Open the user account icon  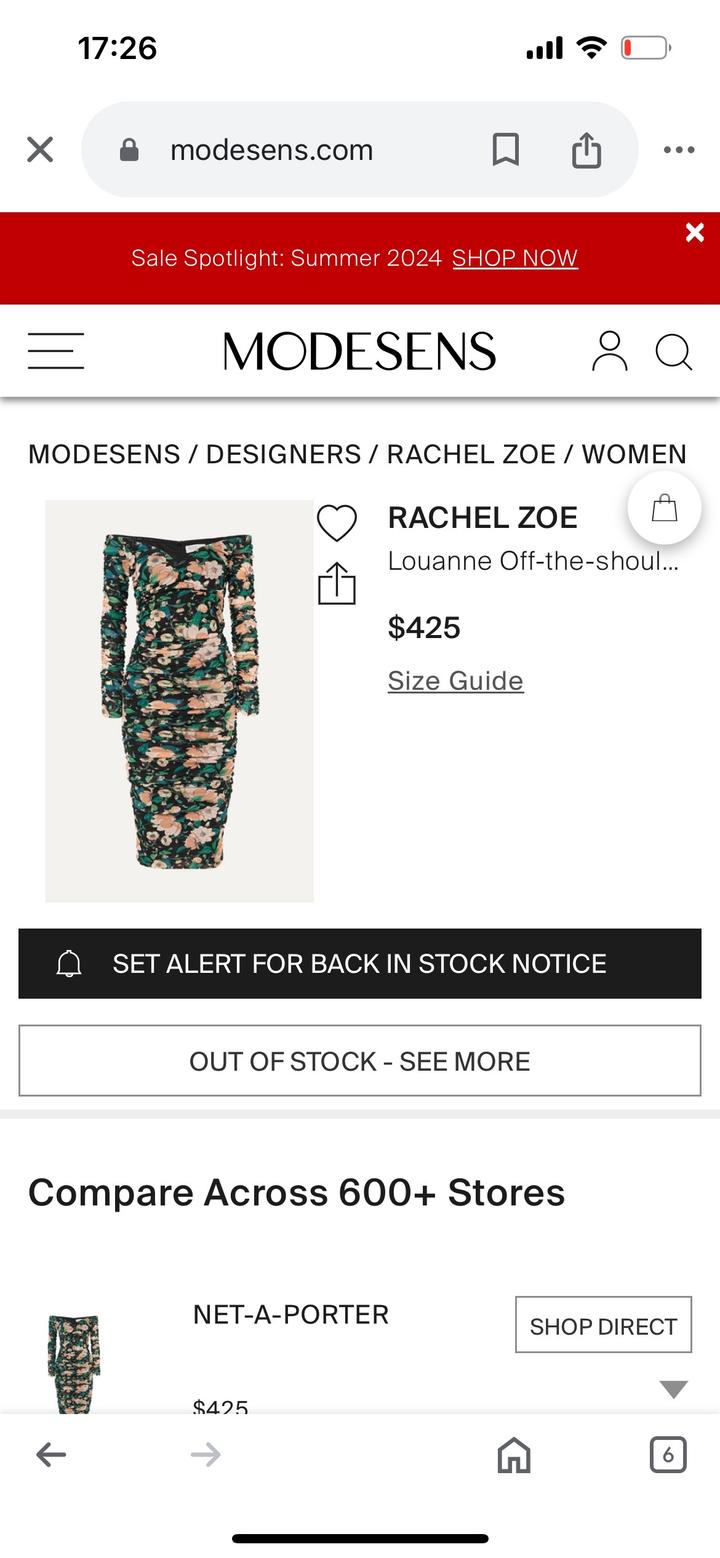609,351
